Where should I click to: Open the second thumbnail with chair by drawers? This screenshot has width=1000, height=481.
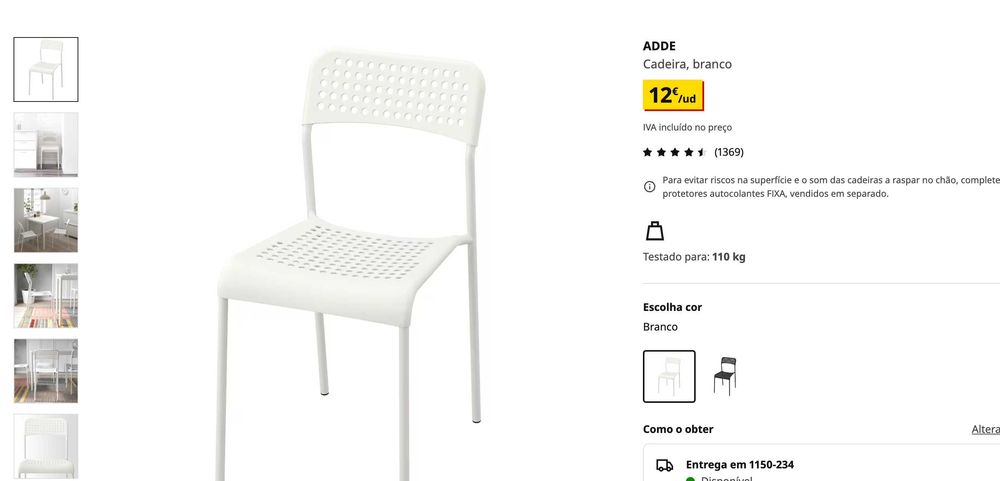[x=46, y=145]
